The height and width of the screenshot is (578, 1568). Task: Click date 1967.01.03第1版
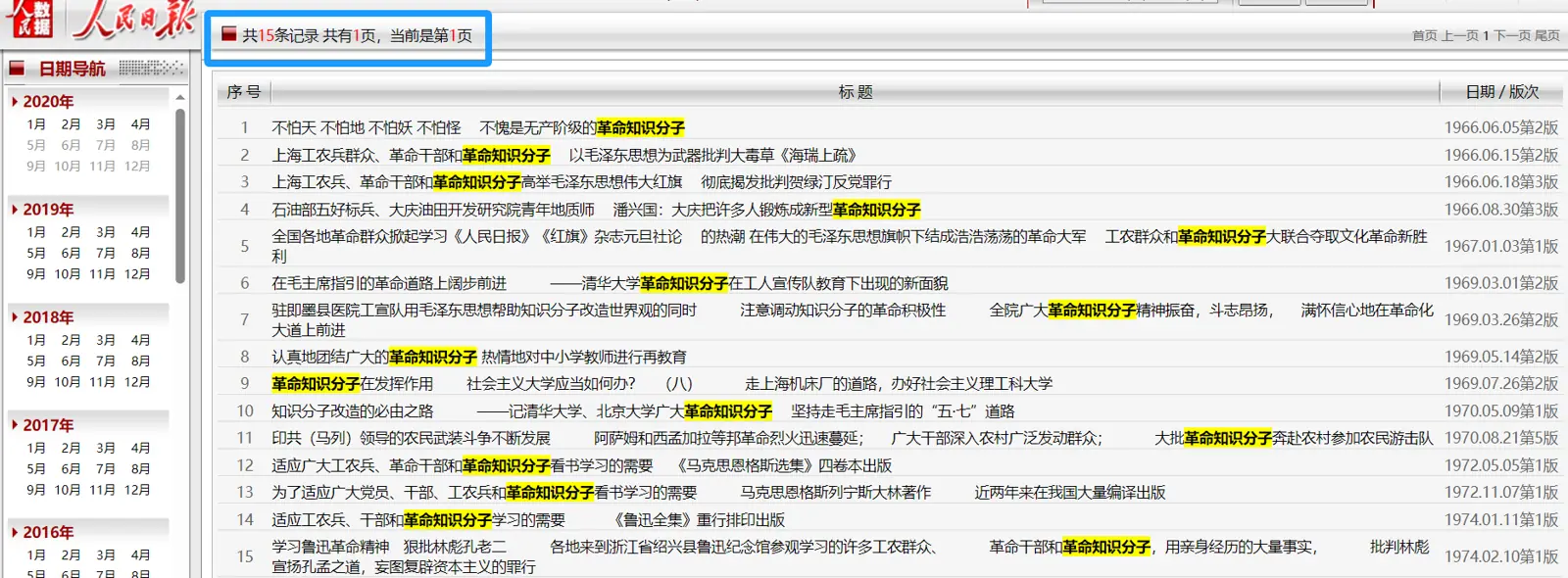tap(1500, 246)
